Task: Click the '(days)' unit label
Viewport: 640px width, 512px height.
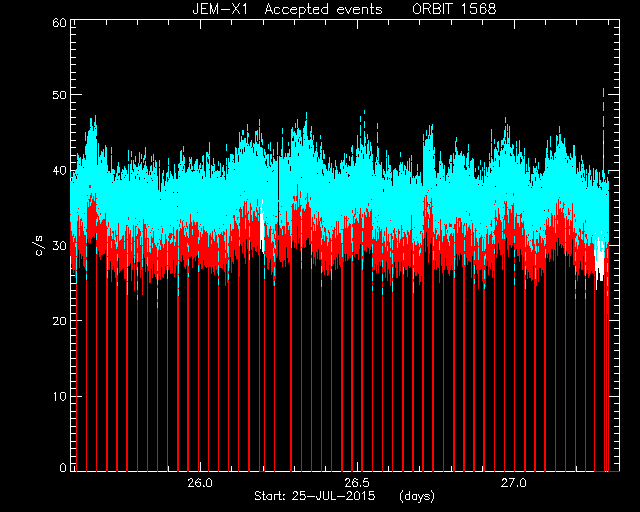Action: coord(417,496)
